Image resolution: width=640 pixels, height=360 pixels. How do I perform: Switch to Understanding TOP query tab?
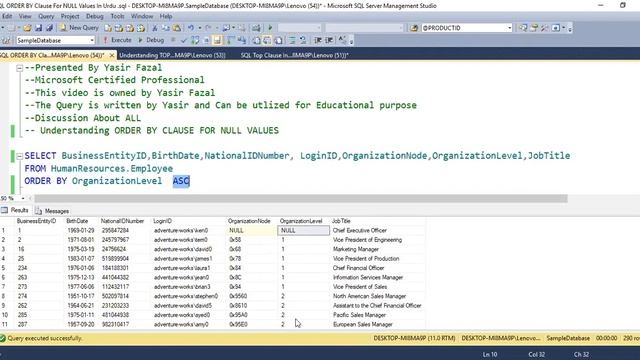pos(172,55)
